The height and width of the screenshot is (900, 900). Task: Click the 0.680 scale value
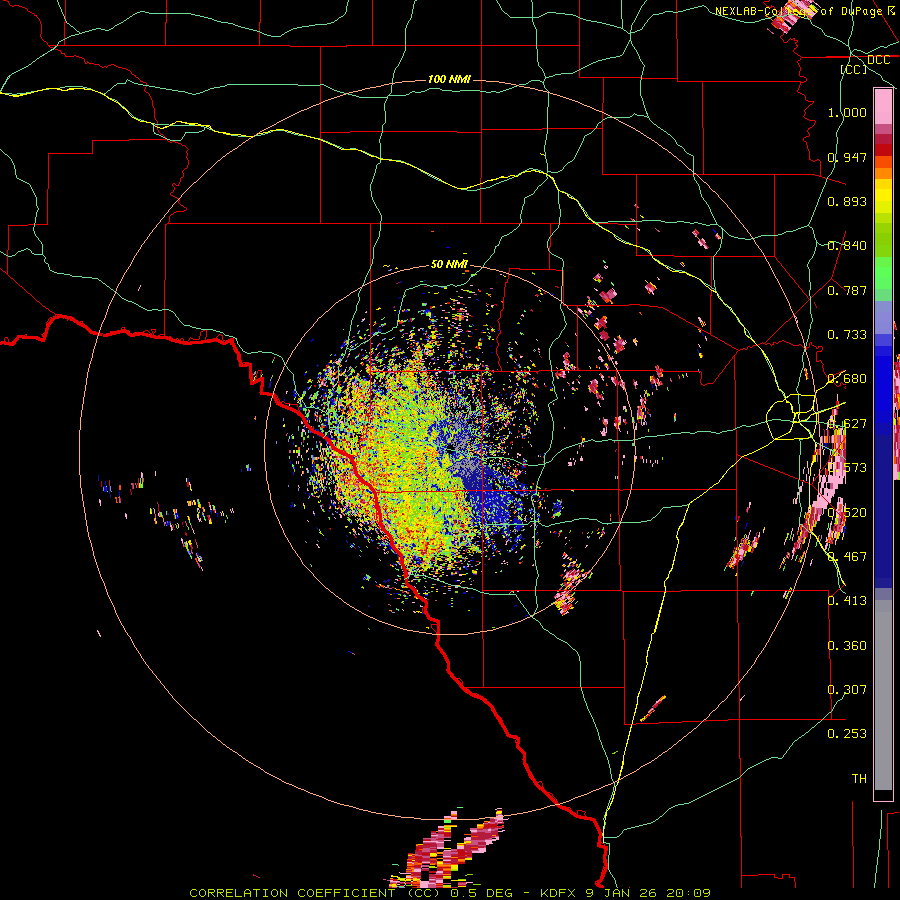tap(847, 379)
